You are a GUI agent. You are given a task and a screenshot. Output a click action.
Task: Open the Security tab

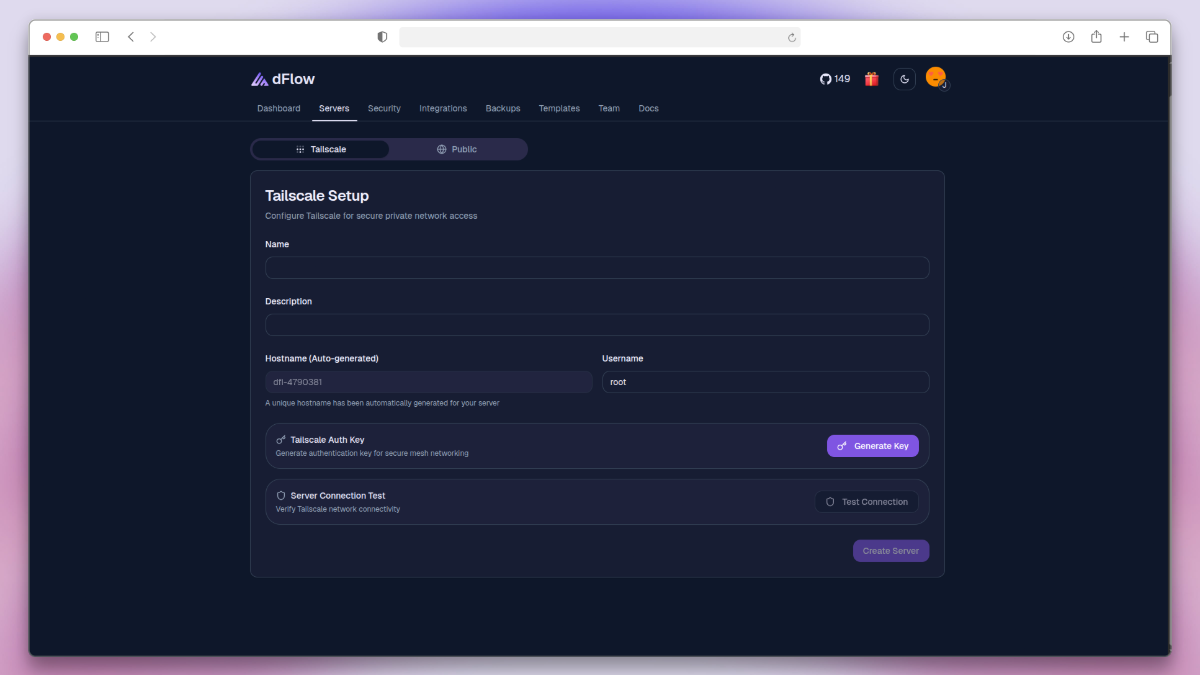click(x=384, y=108)
